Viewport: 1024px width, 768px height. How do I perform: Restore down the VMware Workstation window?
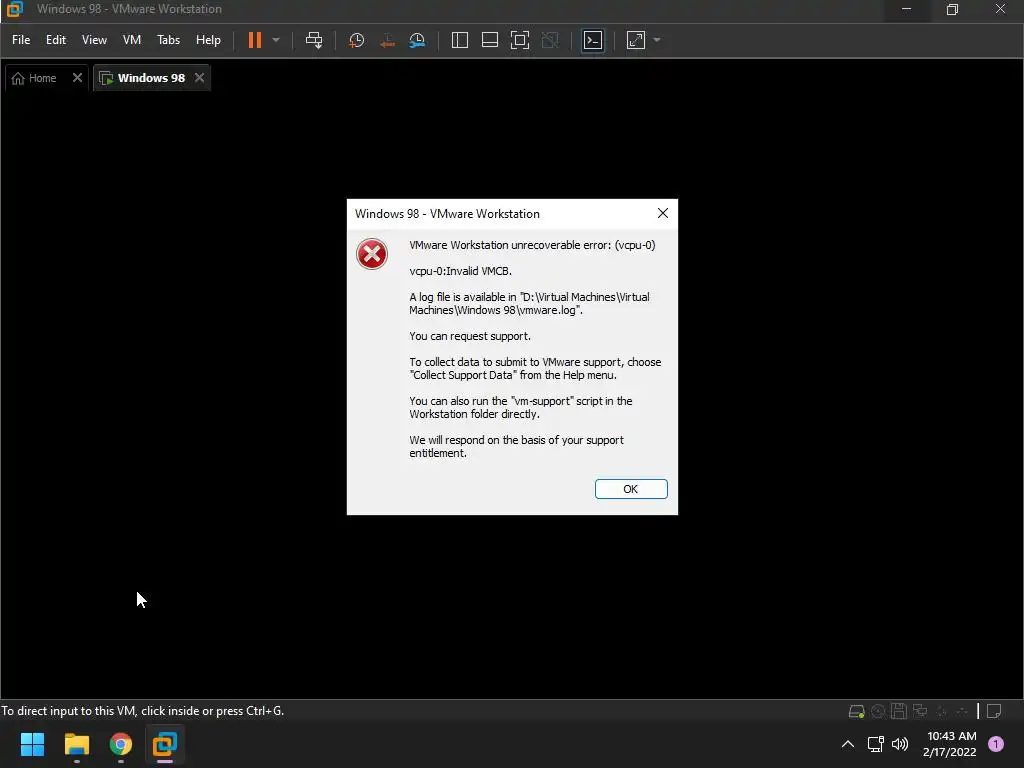[x=952, y=9]
